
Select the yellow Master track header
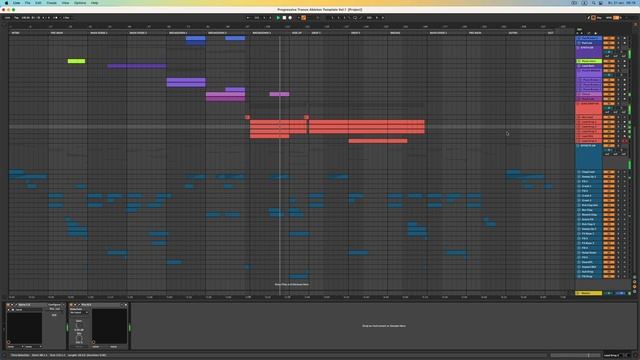(x=588, y=293)
